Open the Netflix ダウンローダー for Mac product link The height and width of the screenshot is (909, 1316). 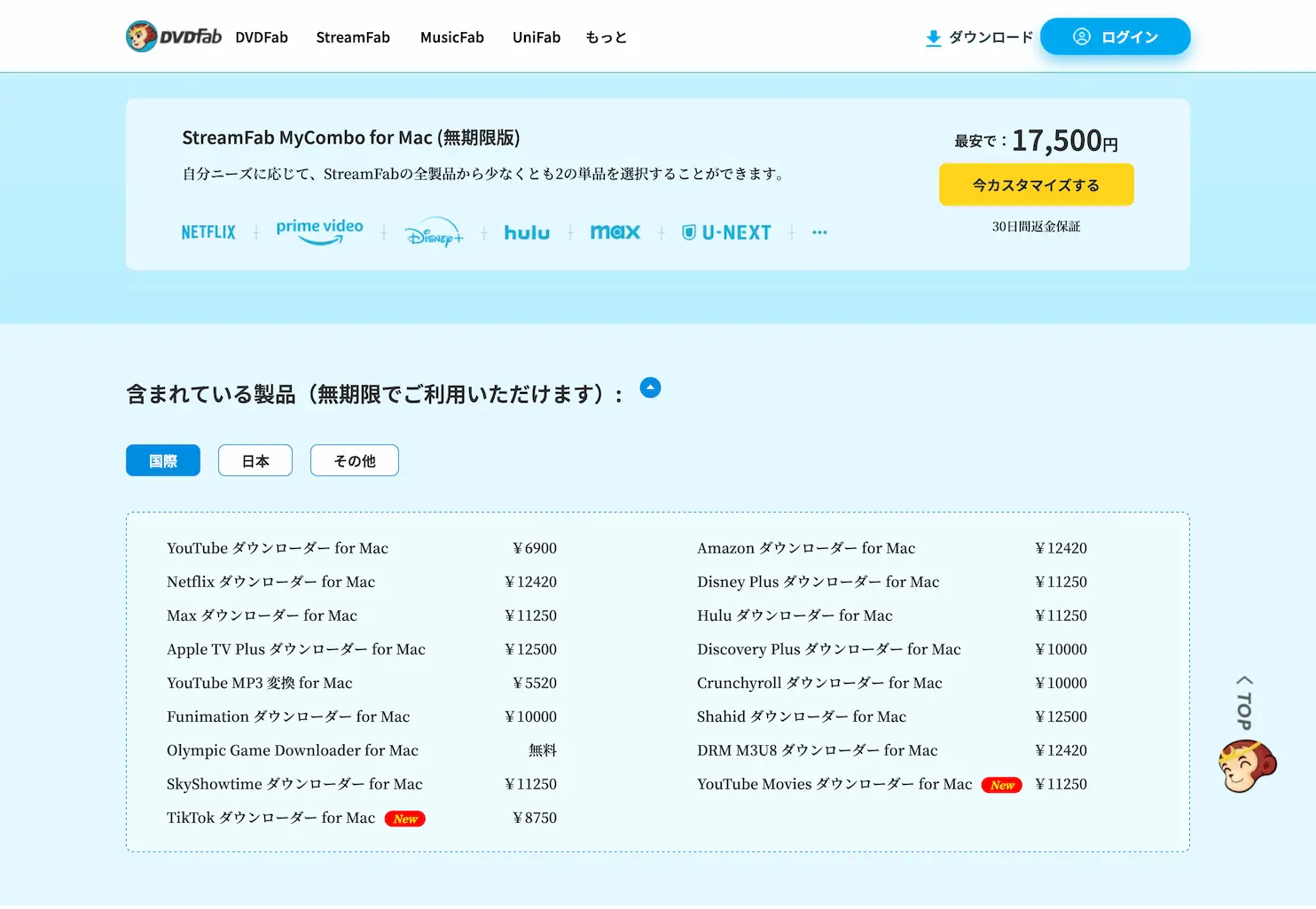pos(270,582)
